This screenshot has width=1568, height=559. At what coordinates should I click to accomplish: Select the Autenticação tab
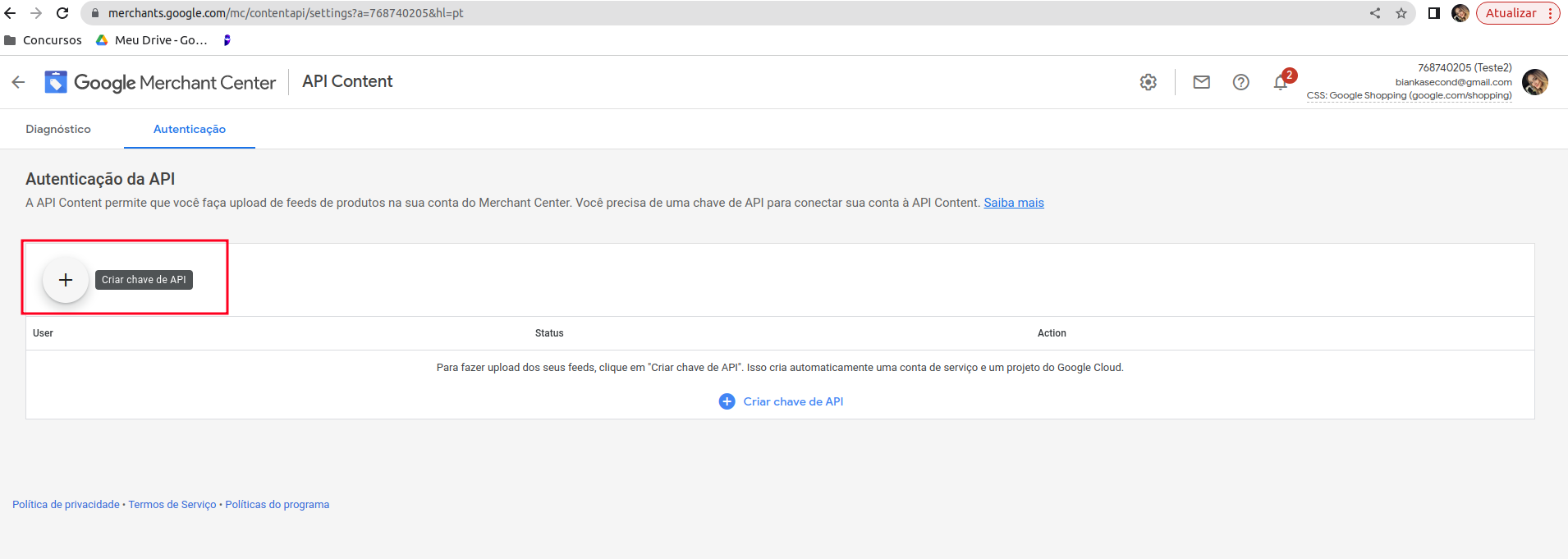[190, 129]
